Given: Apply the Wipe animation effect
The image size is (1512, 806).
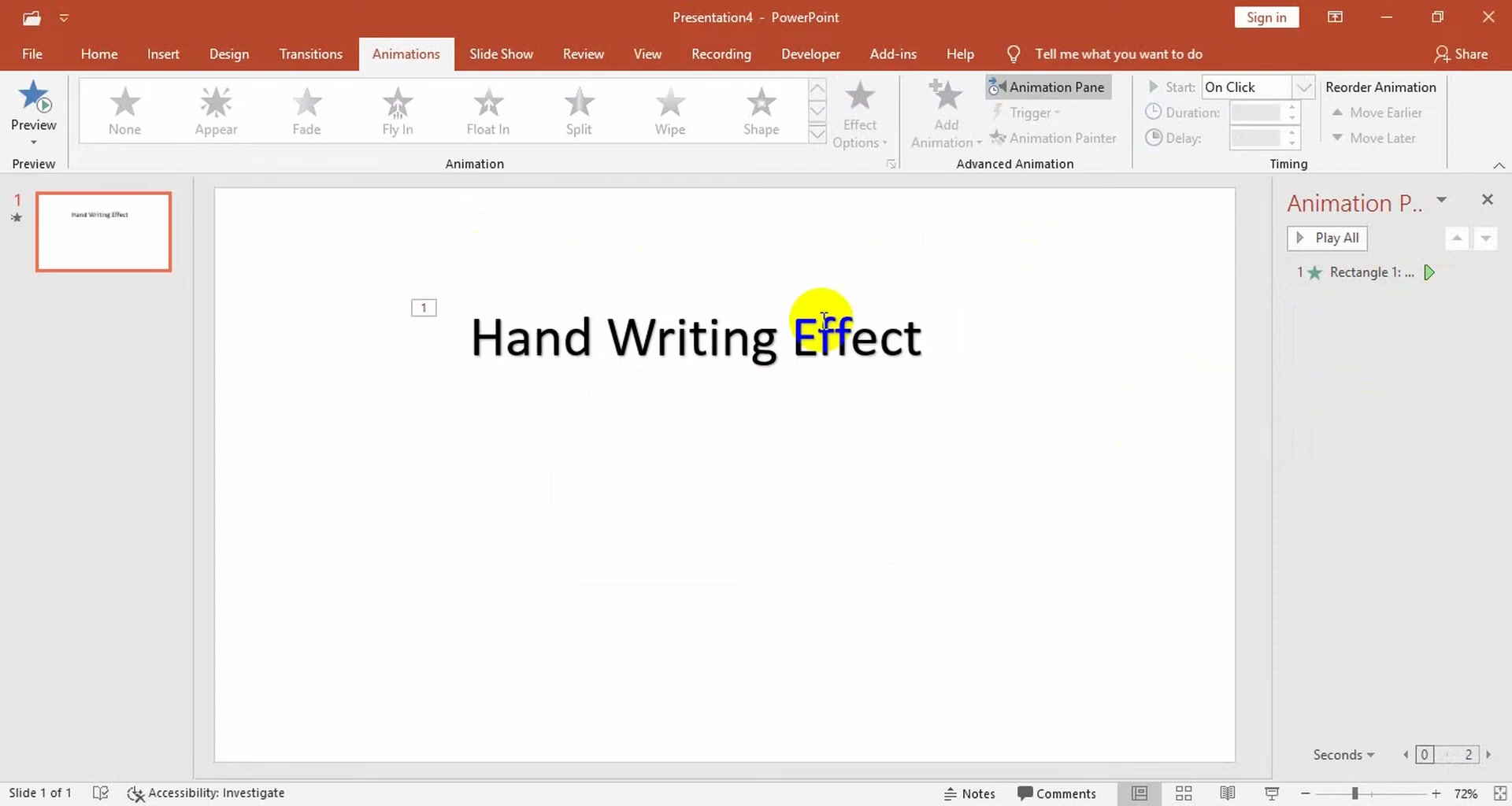Looking at the screenshot, I should pyautogui.click(x=669, y=110).
